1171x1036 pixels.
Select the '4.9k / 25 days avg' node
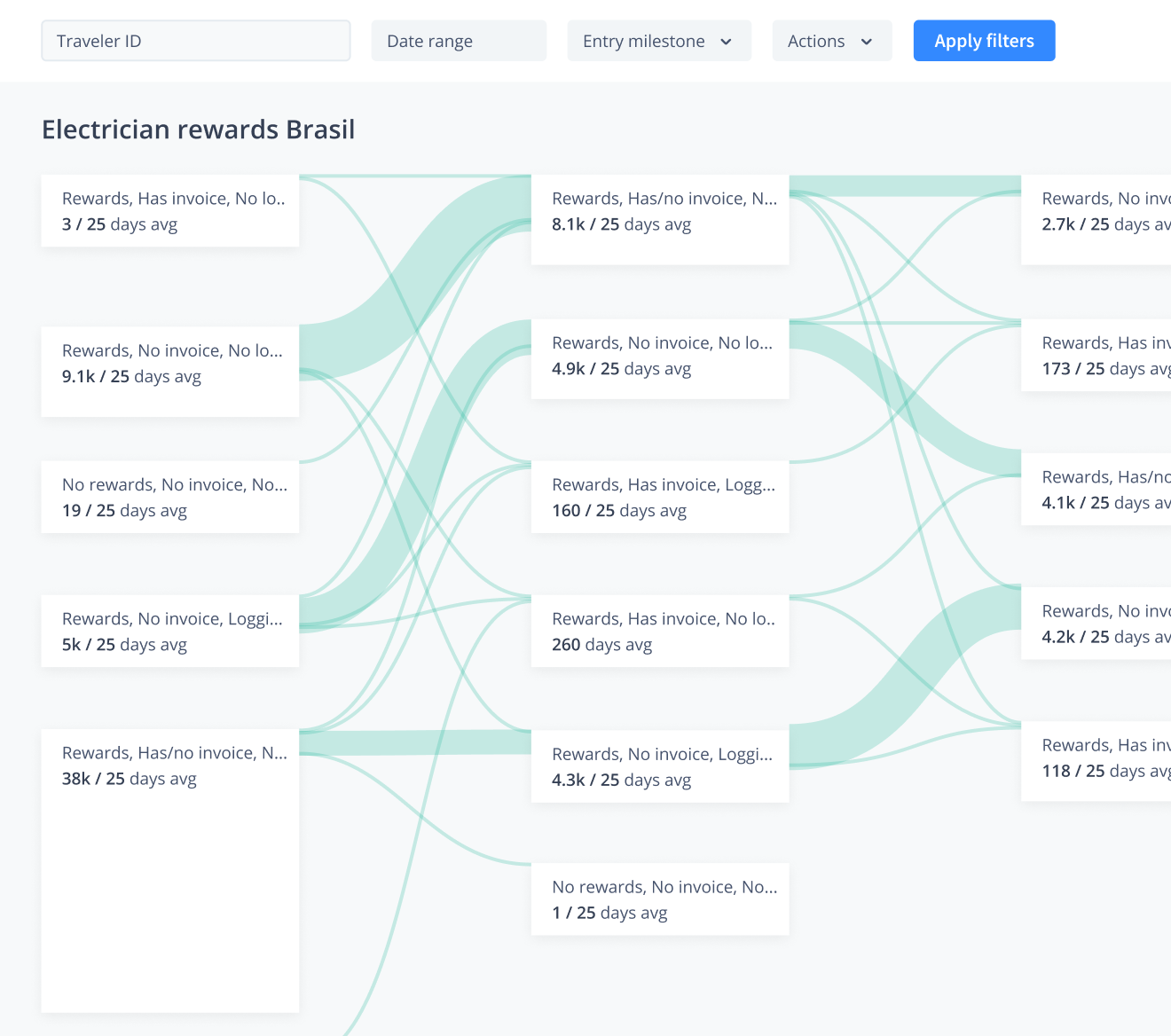click(x=660, y=359)
